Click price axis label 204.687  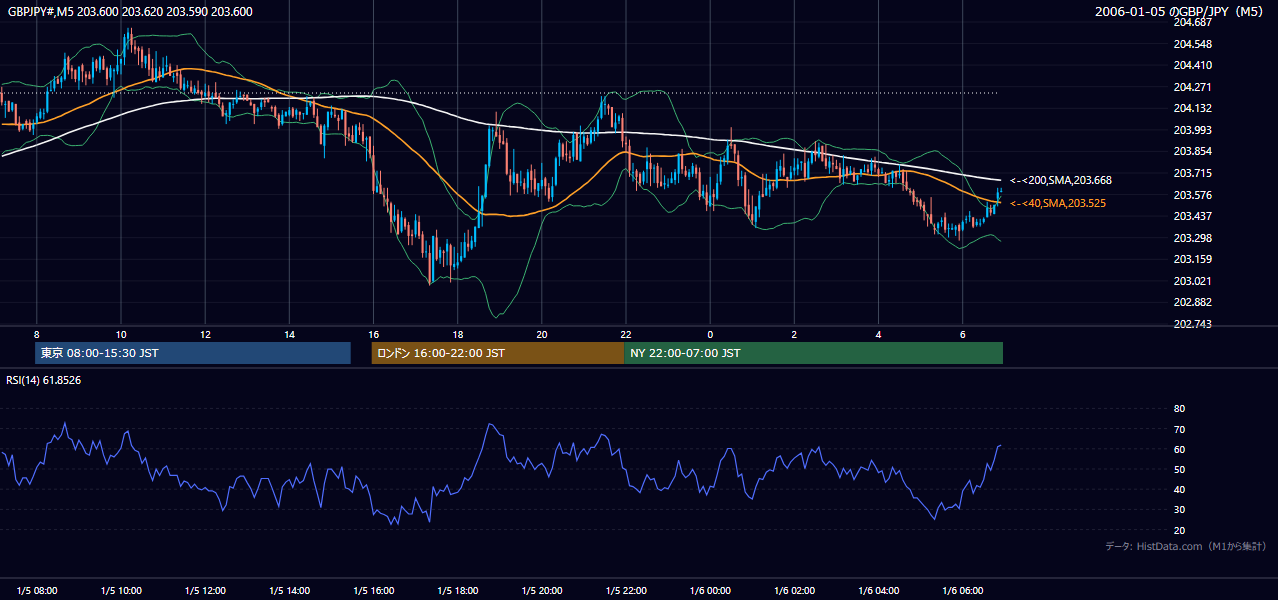[x=1192, y=22]
